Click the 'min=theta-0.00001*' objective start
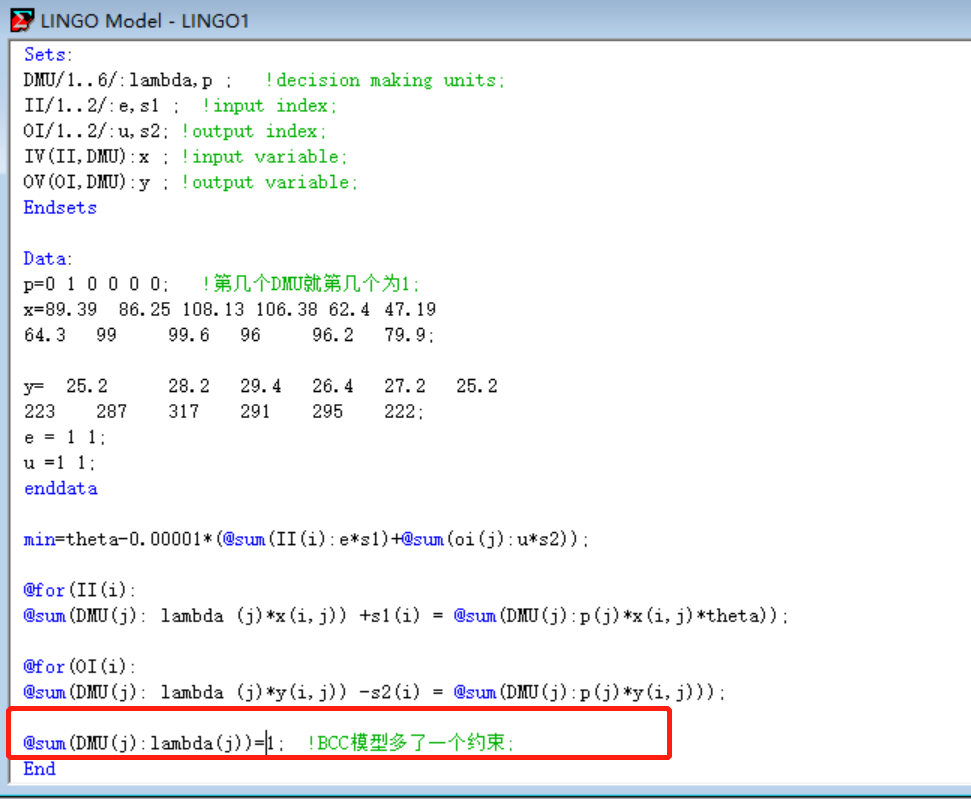 tap(118, 539)
